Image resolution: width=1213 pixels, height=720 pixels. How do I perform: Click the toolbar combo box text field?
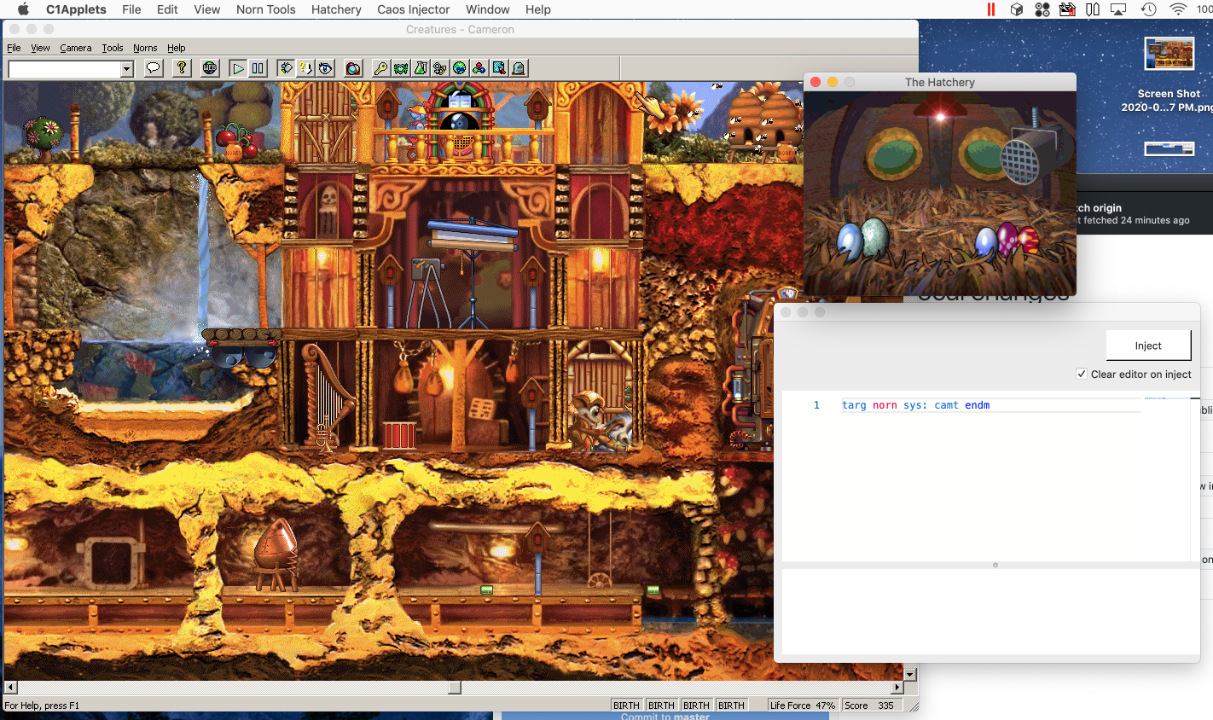64,69
